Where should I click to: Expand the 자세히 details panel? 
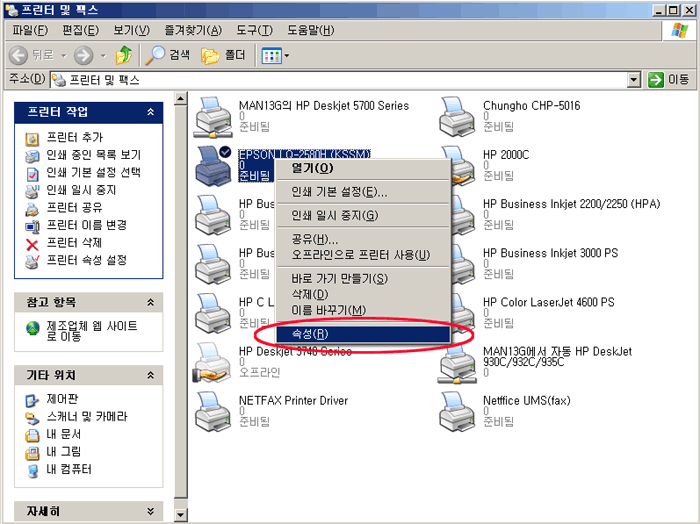pos(150,511)
